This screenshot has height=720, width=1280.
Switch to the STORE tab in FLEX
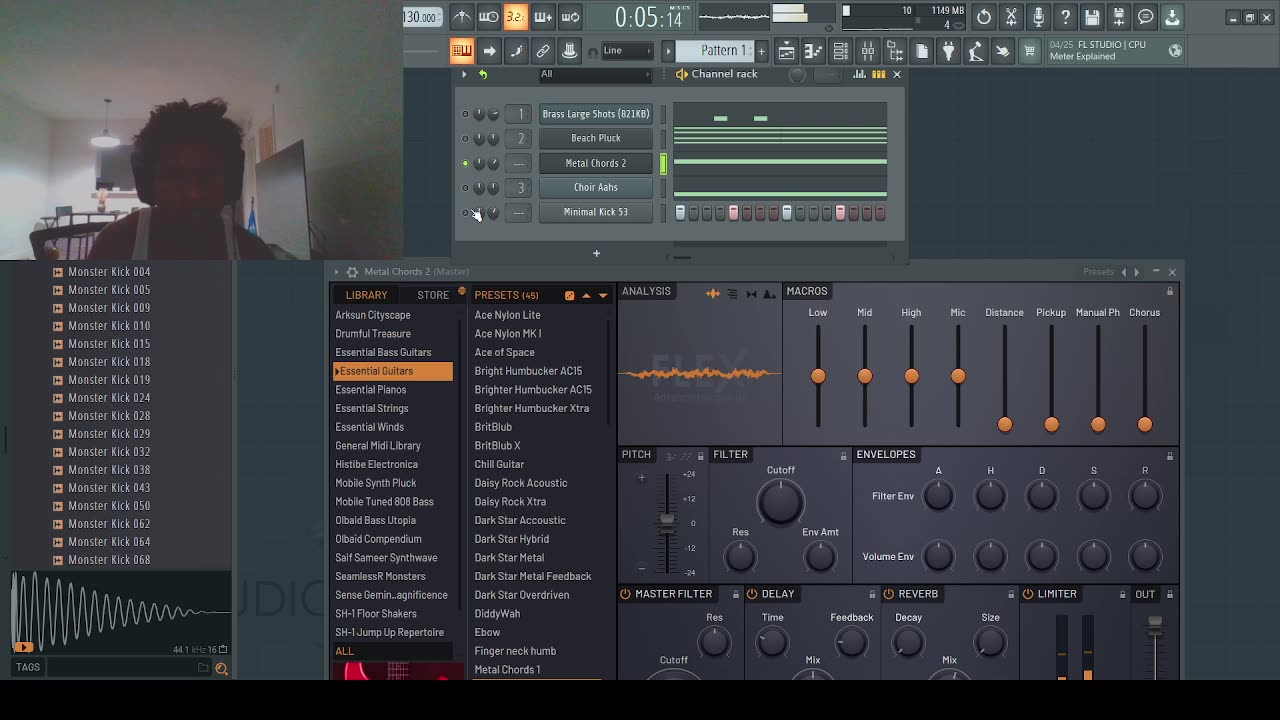point(433,295)
